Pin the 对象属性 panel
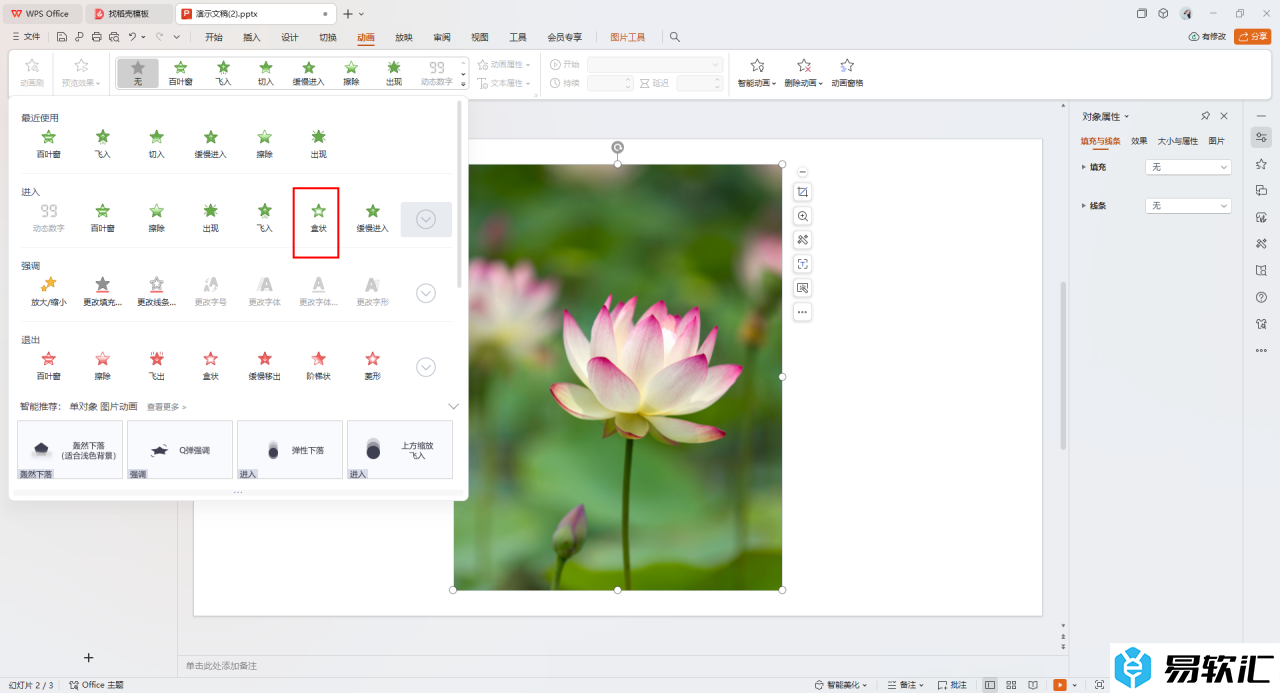Image resolution: width=1280 pixels, height=693 pixels. (x=1206, y=116)
